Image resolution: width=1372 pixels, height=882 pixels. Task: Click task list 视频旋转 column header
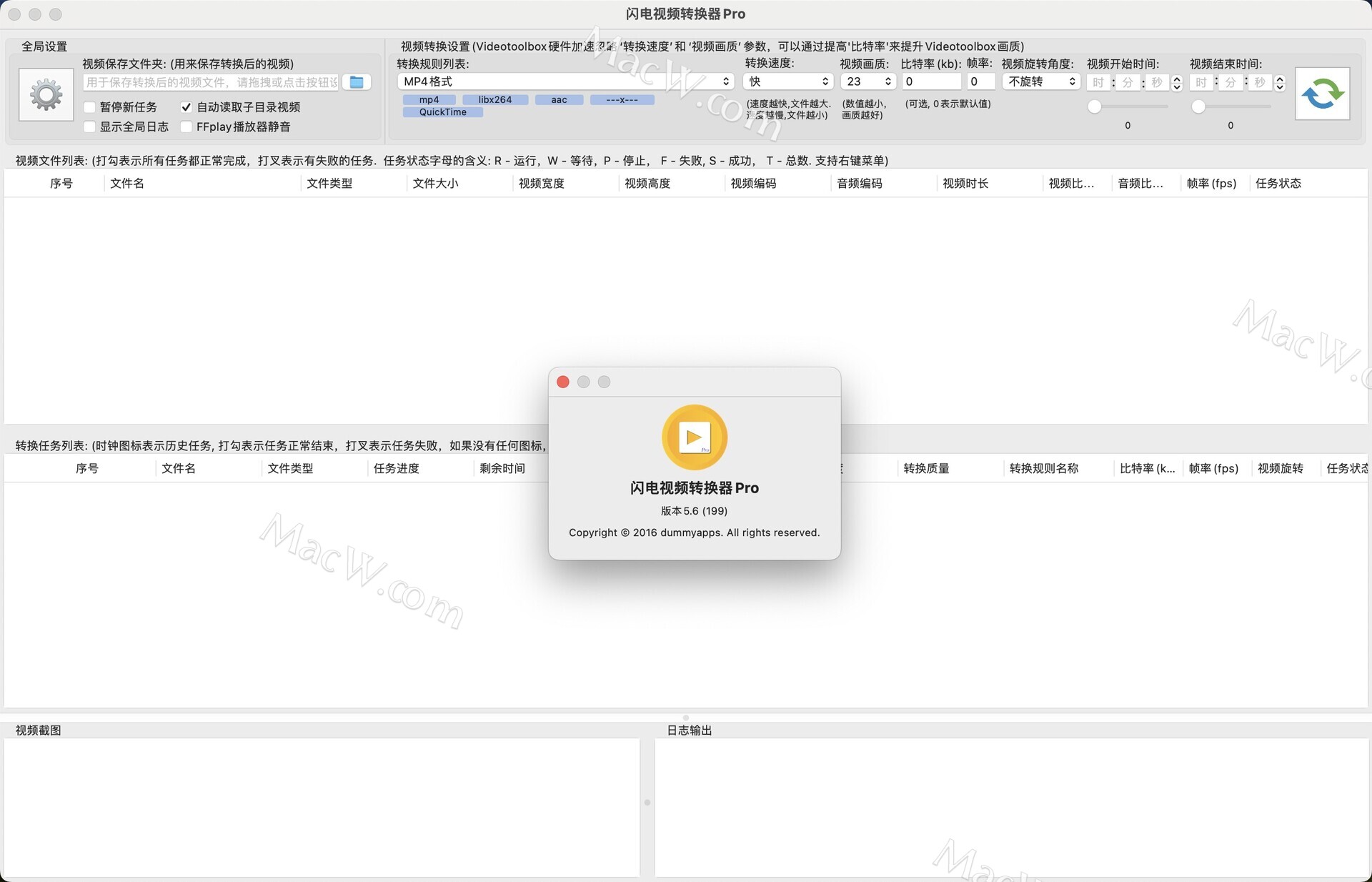[x=1286, y=469]
